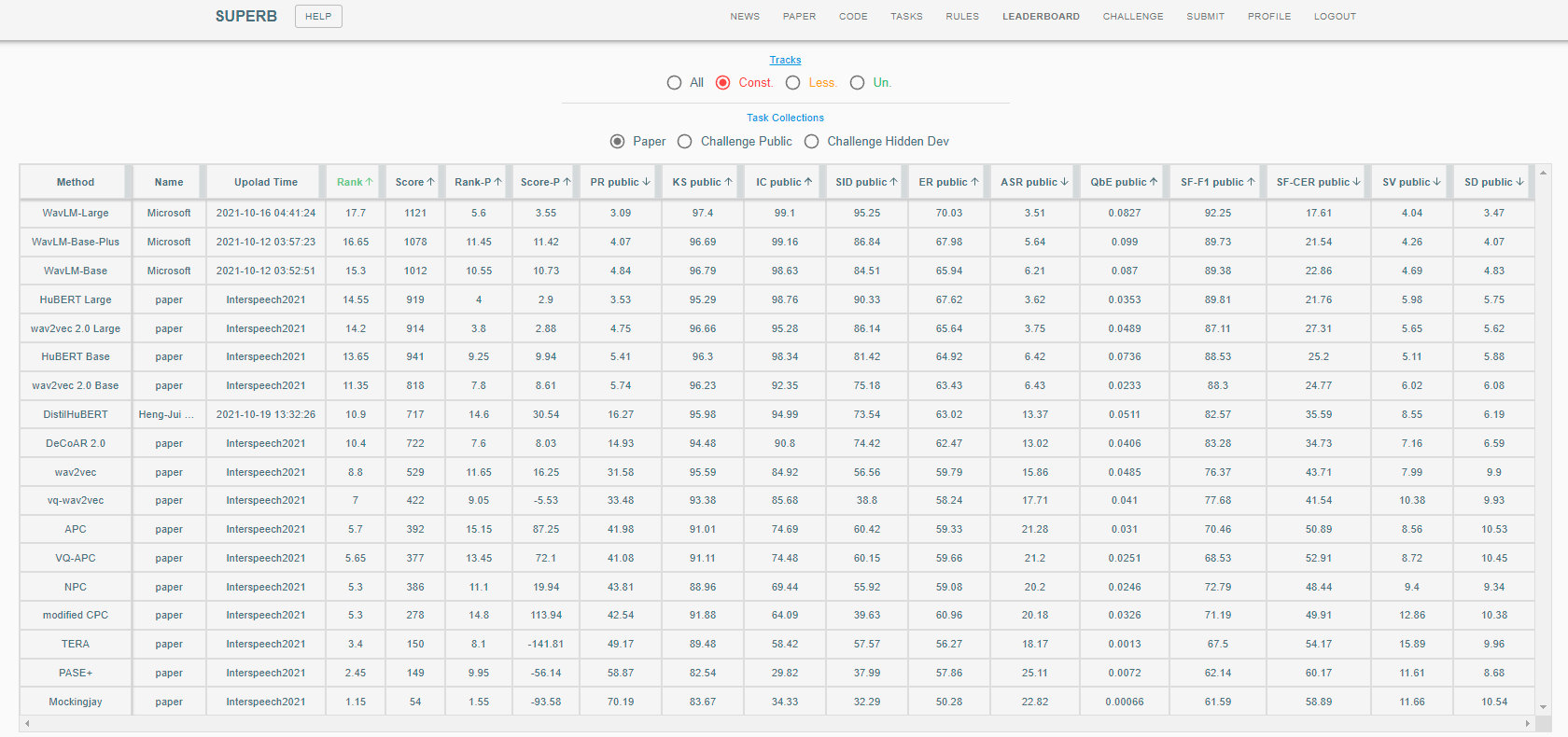Click the HuBERT Large method cell
Screen dimensions: 1568x737
coord(76,299)
